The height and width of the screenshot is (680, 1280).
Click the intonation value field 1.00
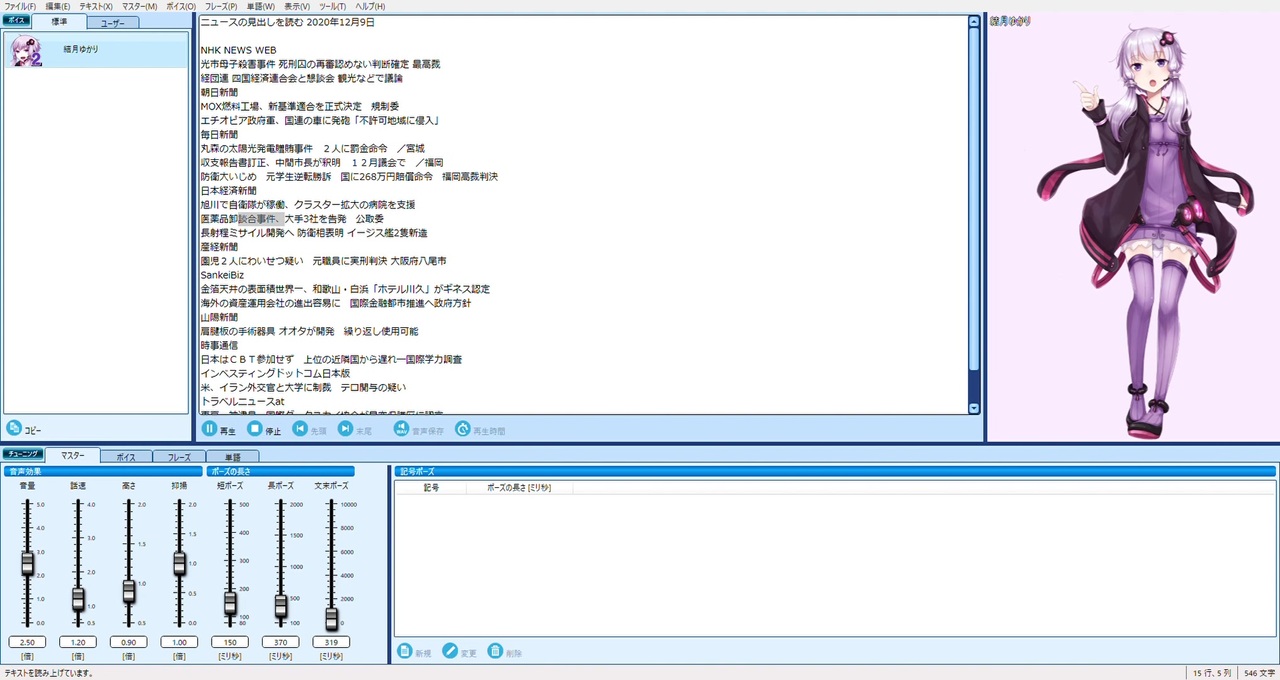(179, 642)
